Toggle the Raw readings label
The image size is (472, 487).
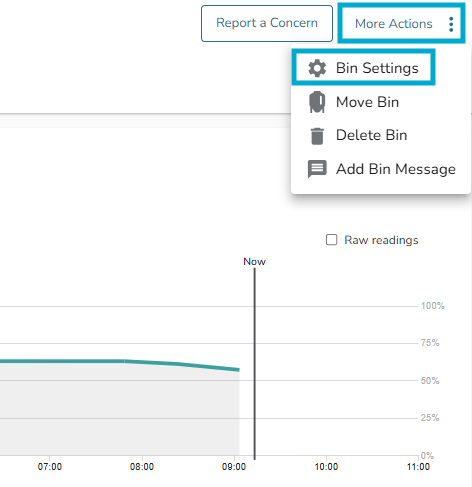point(381,240)
